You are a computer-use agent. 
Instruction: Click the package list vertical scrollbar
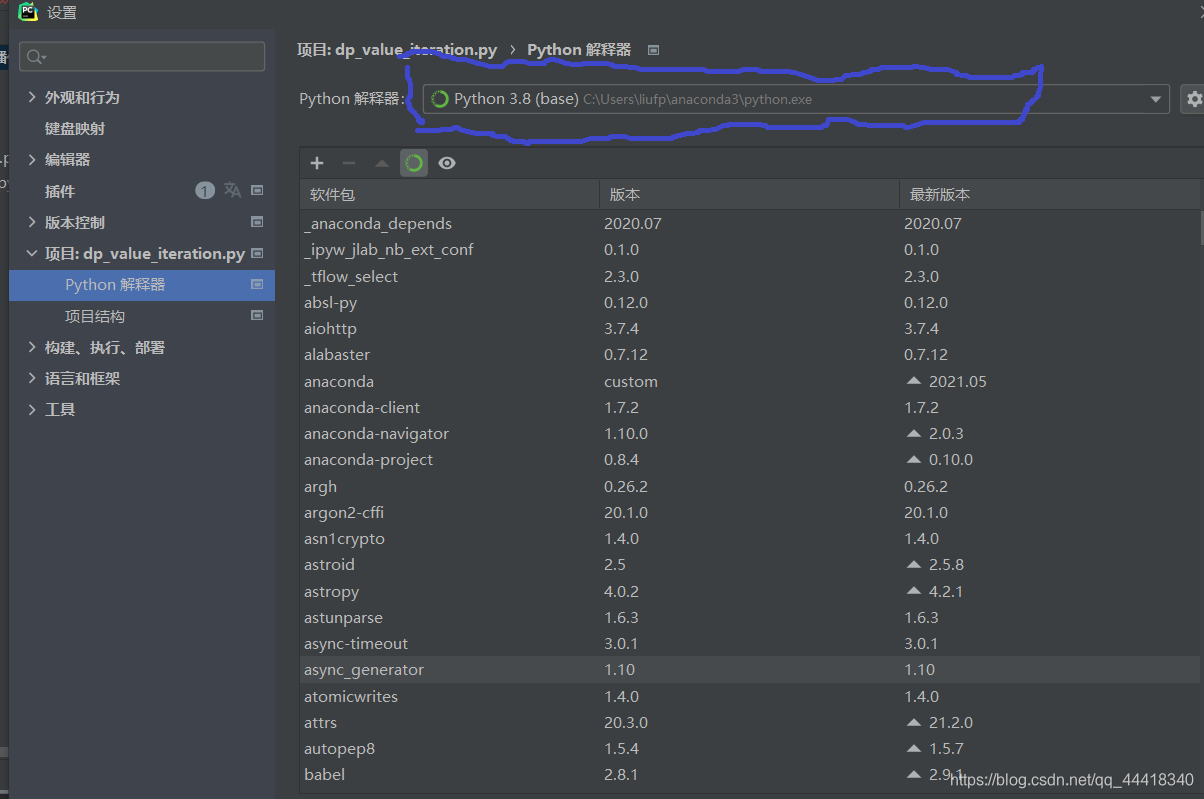1201,226
